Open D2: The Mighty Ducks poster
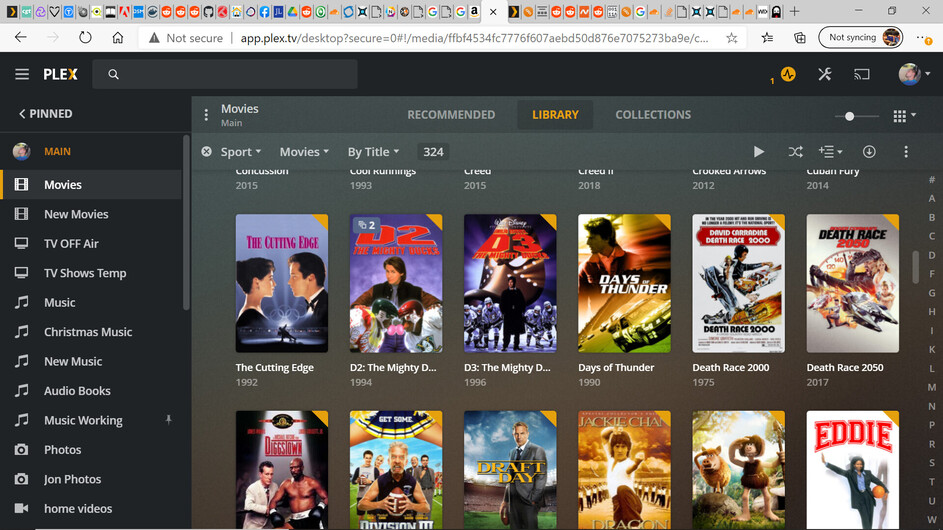Viewport: 943px width, 530px height. pyautogui.click(x=396, y=283)
